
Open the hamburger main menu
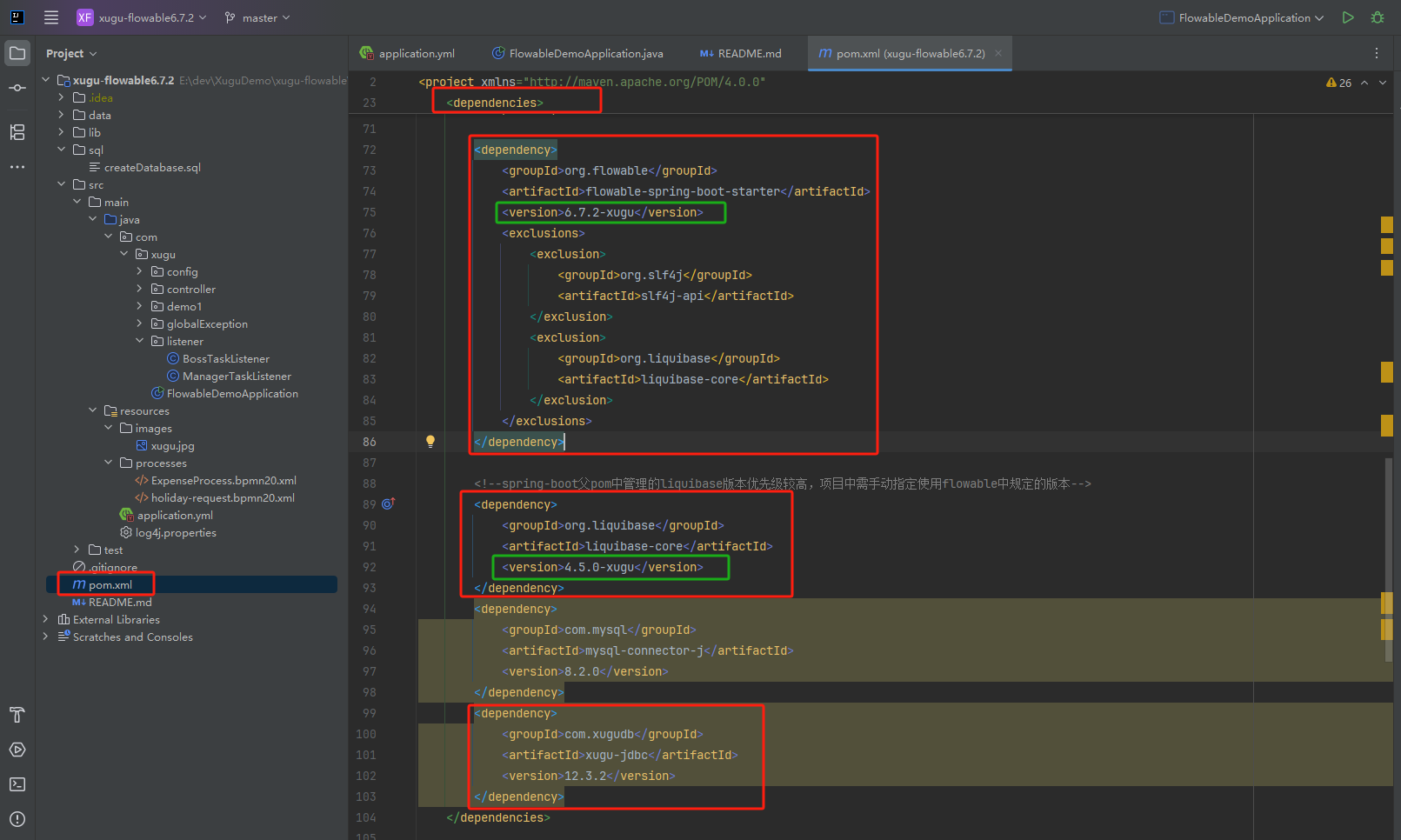51,17
